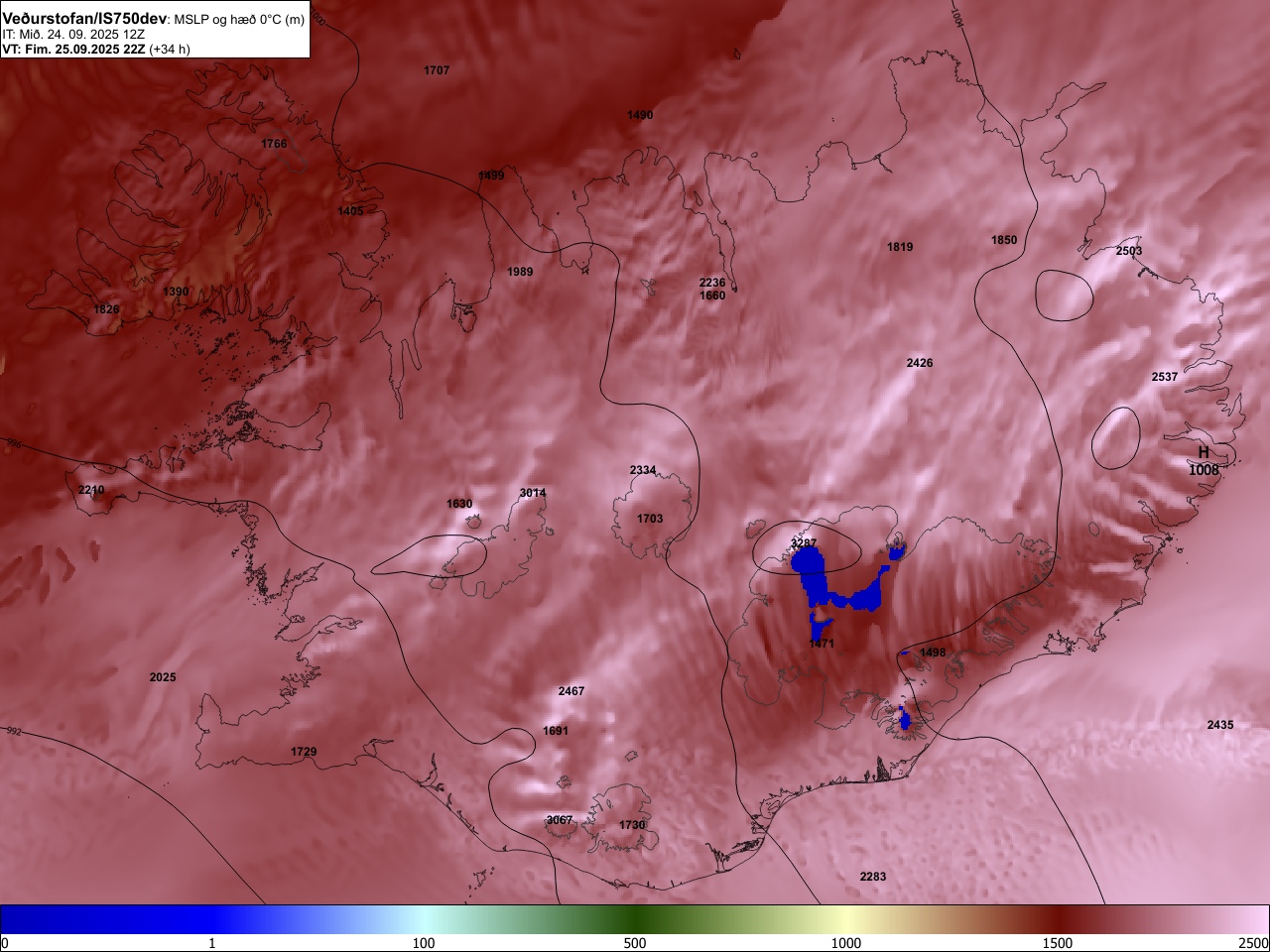Click the Veðurstofan/IS750dev title text
The image size is (1270, 952).
84,19
